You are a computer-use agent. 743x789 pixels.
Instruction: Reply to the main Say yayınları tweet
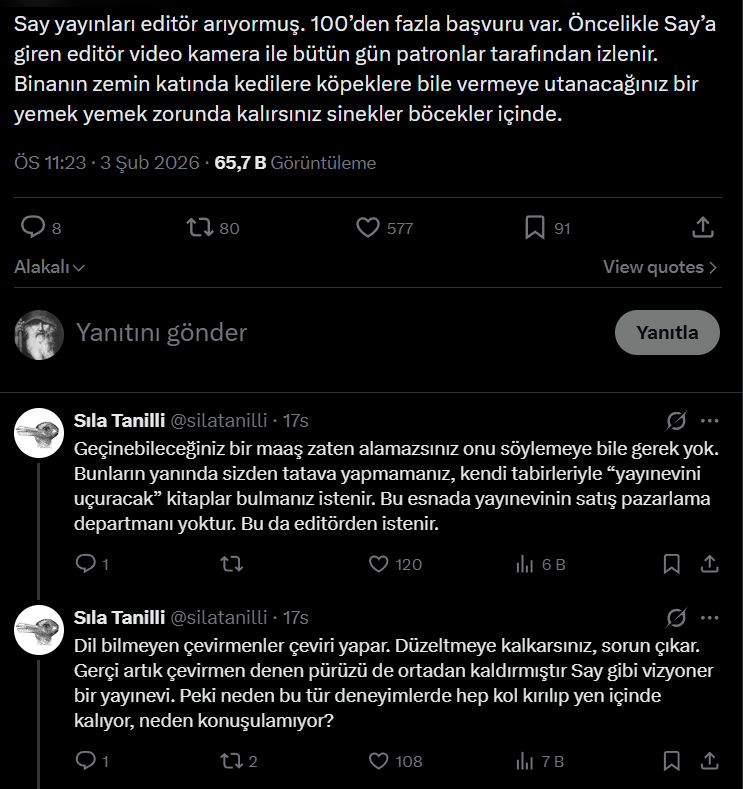tap(34, 228)
